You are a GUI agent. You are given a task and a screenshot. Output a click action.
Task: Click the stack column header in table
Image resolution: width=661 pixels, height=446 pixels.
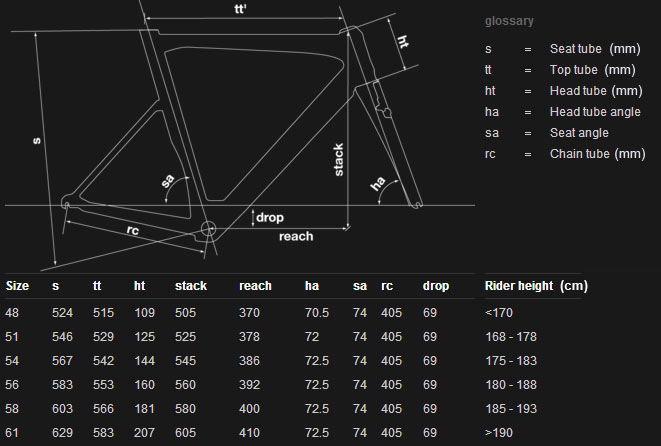point(190,286)
